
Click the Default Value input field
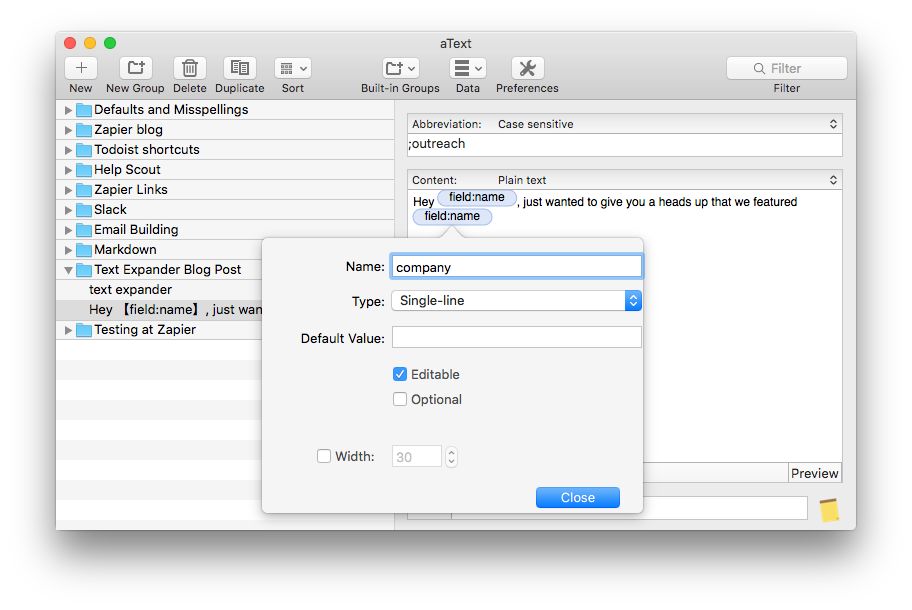pos(516,337)
